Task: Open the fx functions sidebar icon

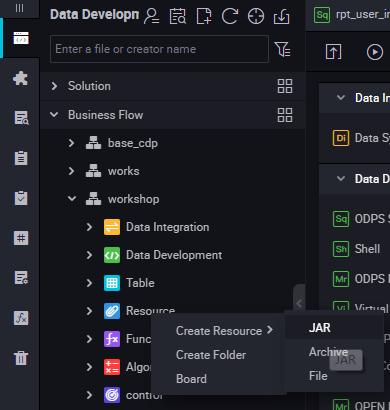Action: 21,318
